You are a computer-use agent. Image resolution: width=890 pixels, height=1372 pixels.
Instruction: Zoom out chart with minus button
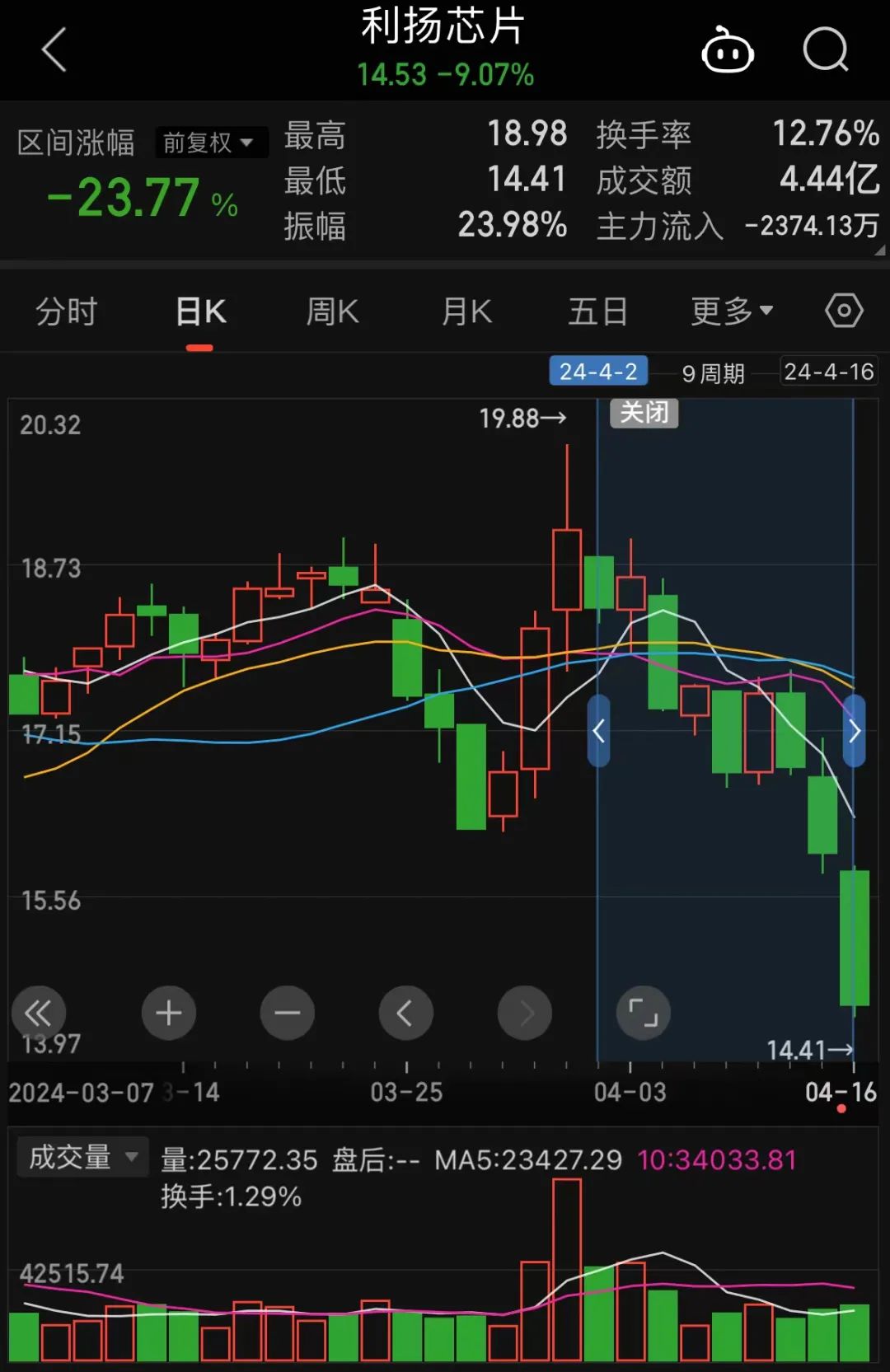pos(288,1013)
